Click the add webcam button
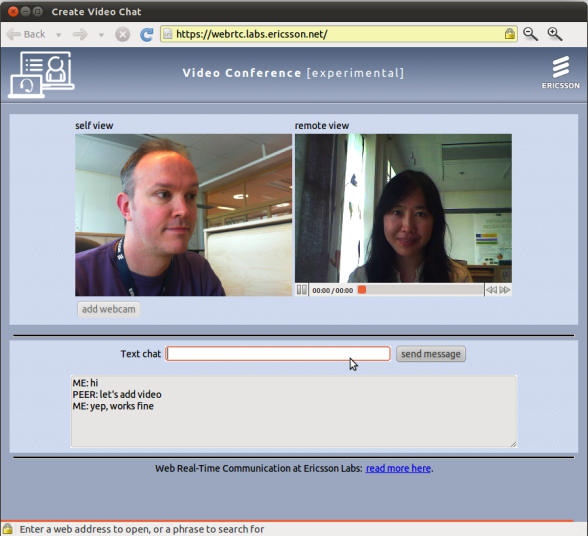 (x=109, y=309)
